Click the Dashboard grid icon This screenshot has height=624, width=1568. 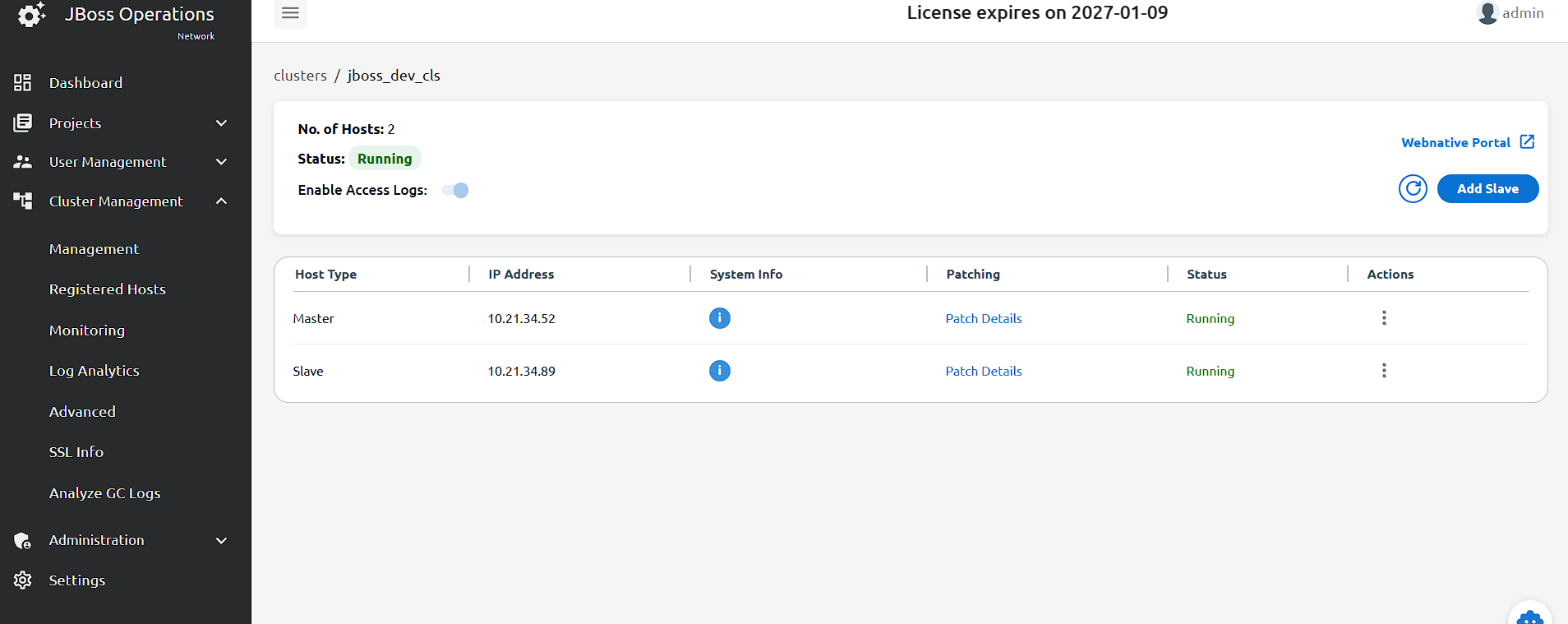tap(23, 82)
